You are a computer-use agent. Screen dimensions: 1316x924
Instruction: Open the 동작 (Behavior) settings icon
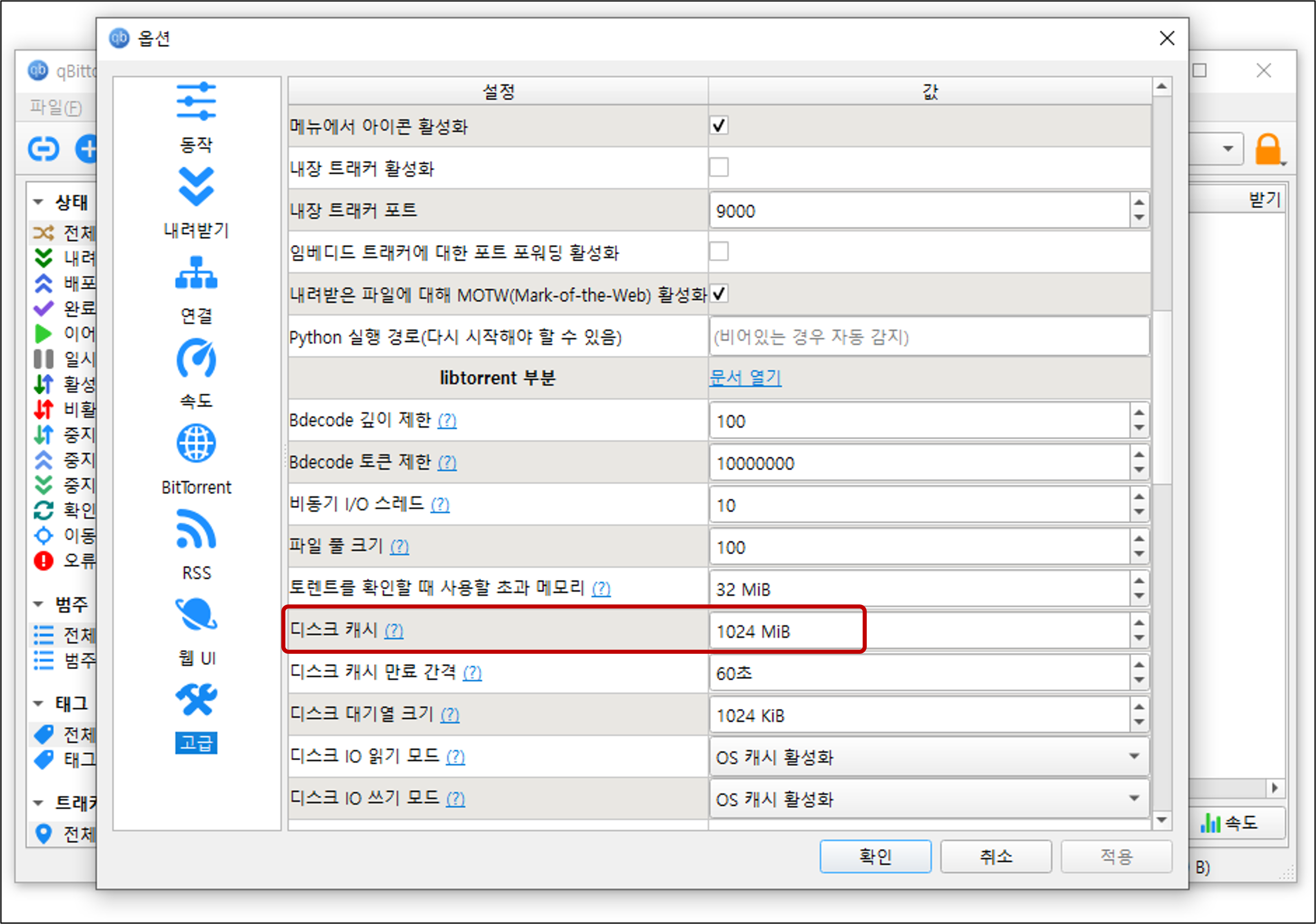(x=196, y=102)
